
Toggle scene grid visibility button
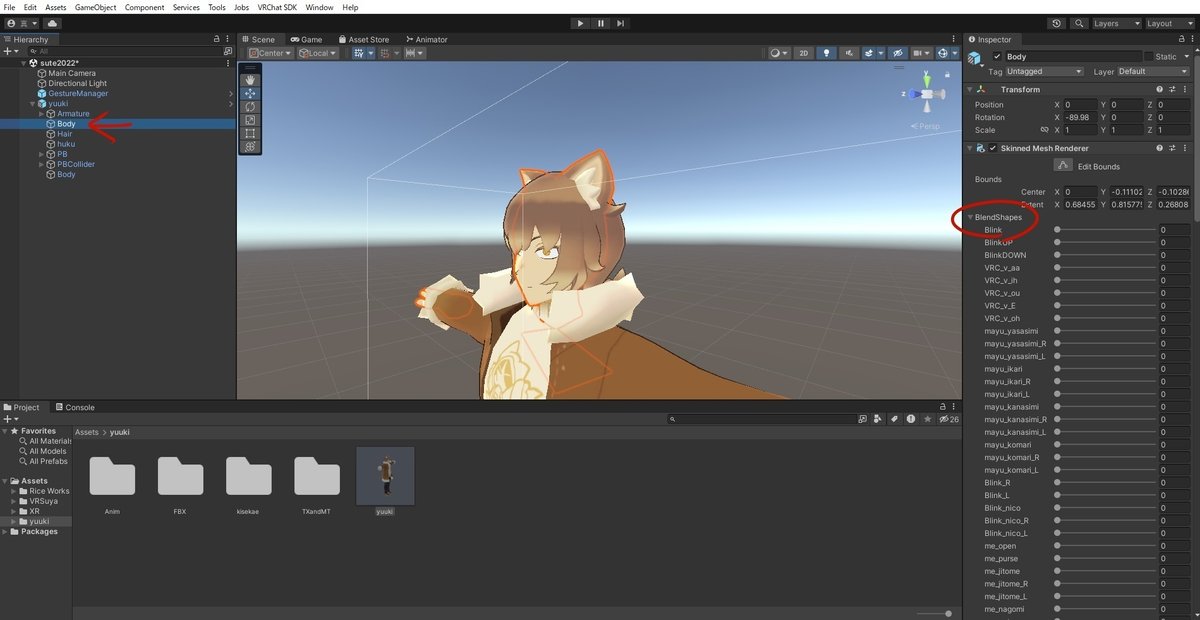tap(359, 53)
